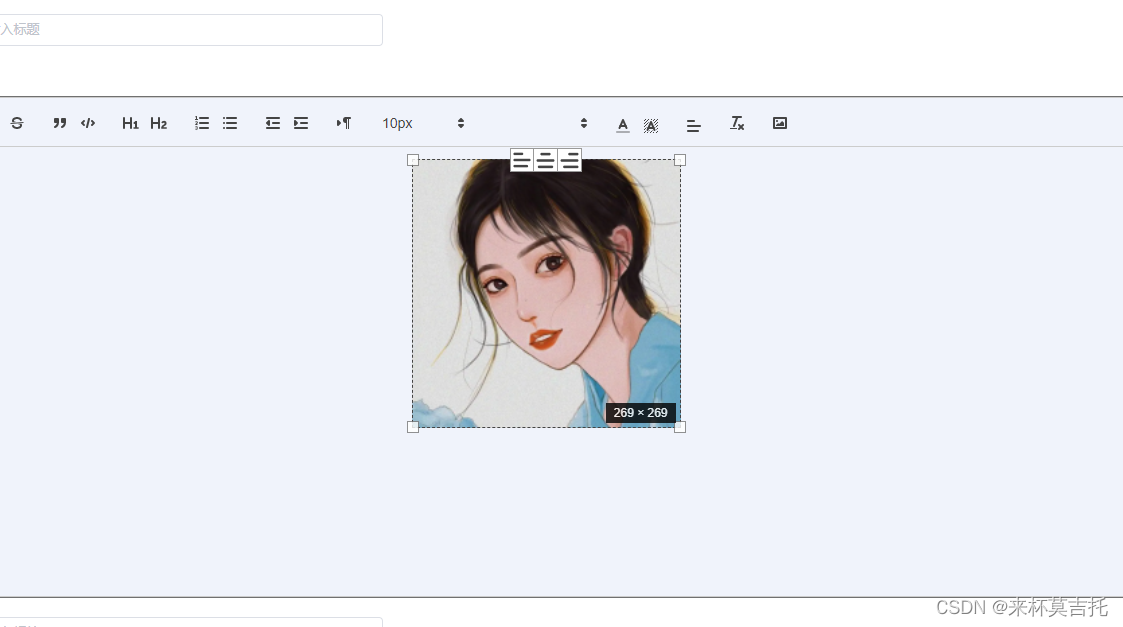1123x627 pixels.
Task: Increase the paragraph indent
Action: (x=301, y=123)
